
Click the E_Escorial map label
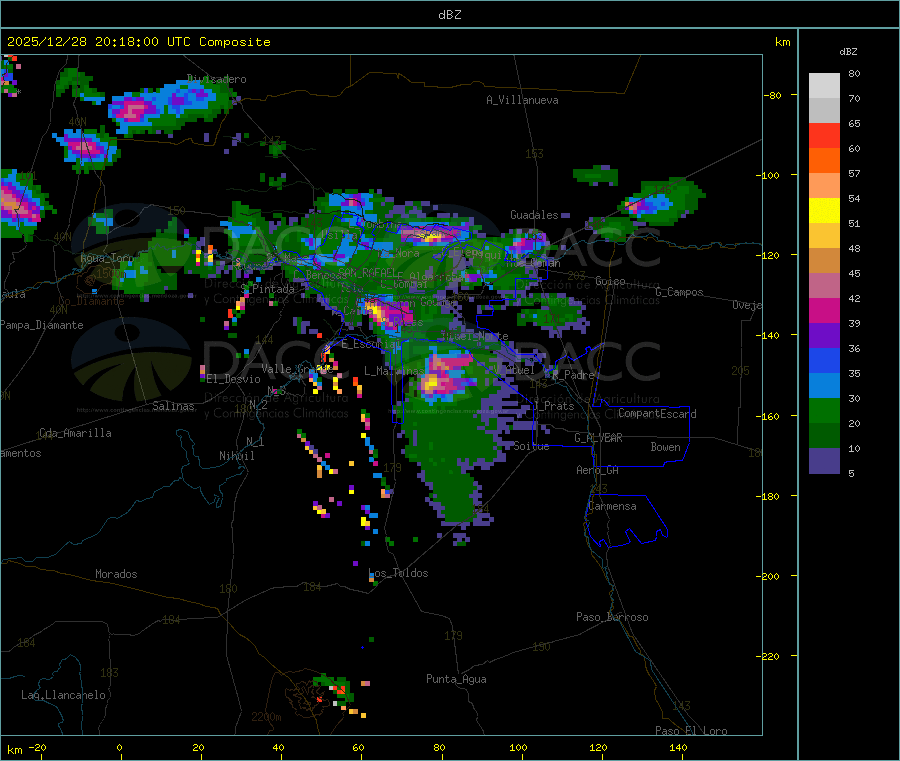click(371, 344)
